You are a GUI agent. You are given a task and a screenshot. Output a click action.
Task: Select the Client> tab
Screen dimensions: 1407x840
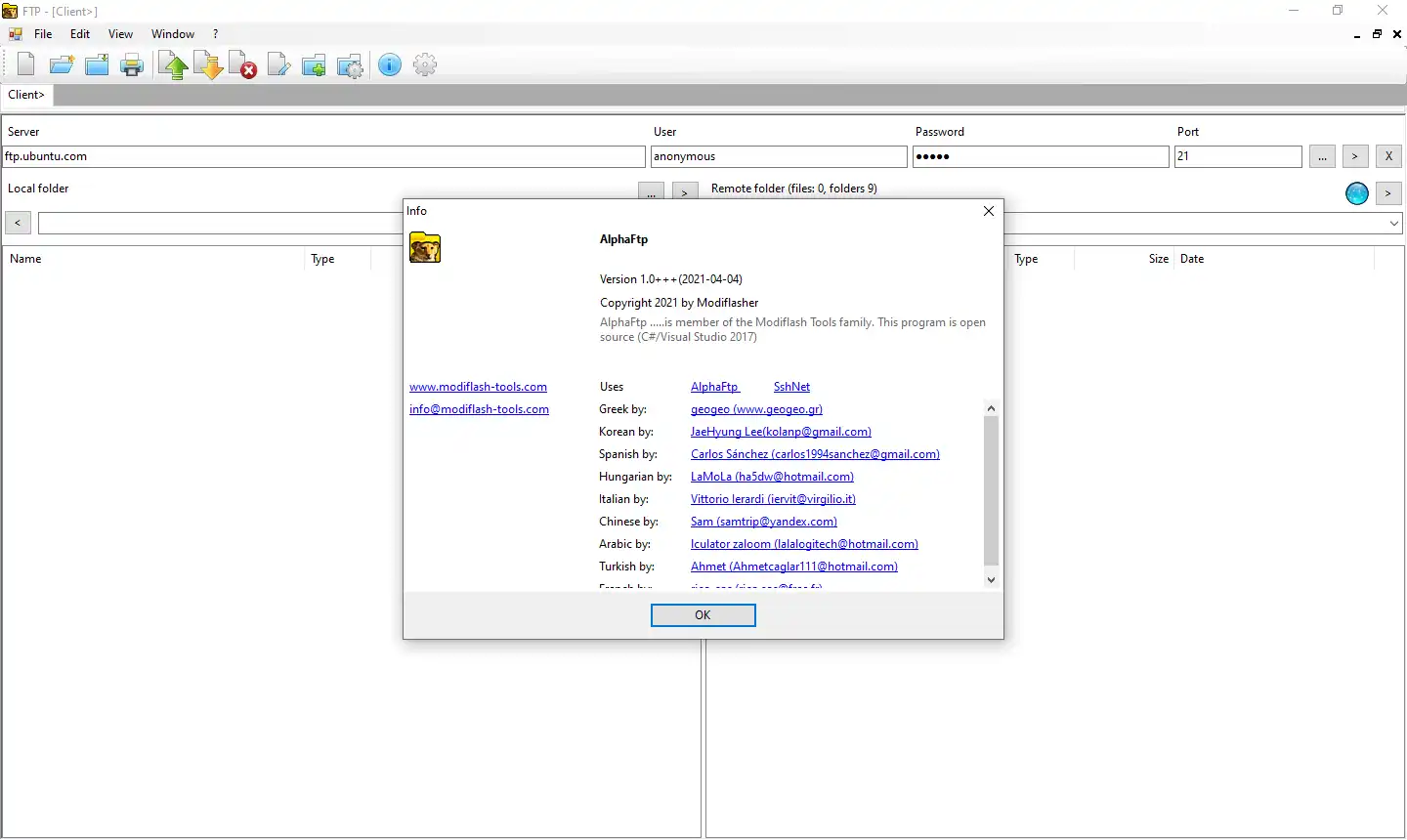pos(26,95)
